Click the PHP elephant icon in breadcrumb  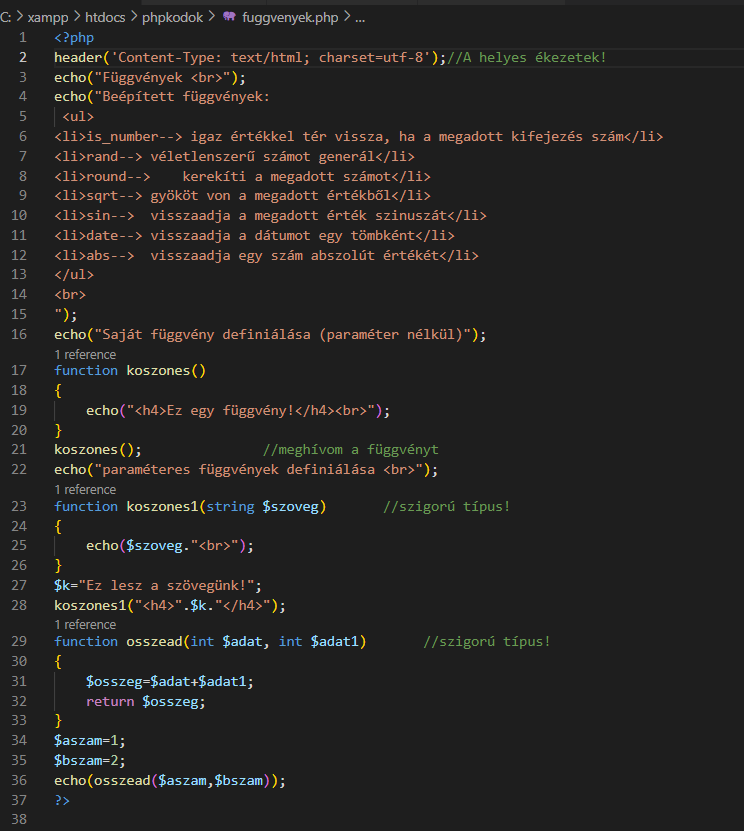(x=230, y=18)
